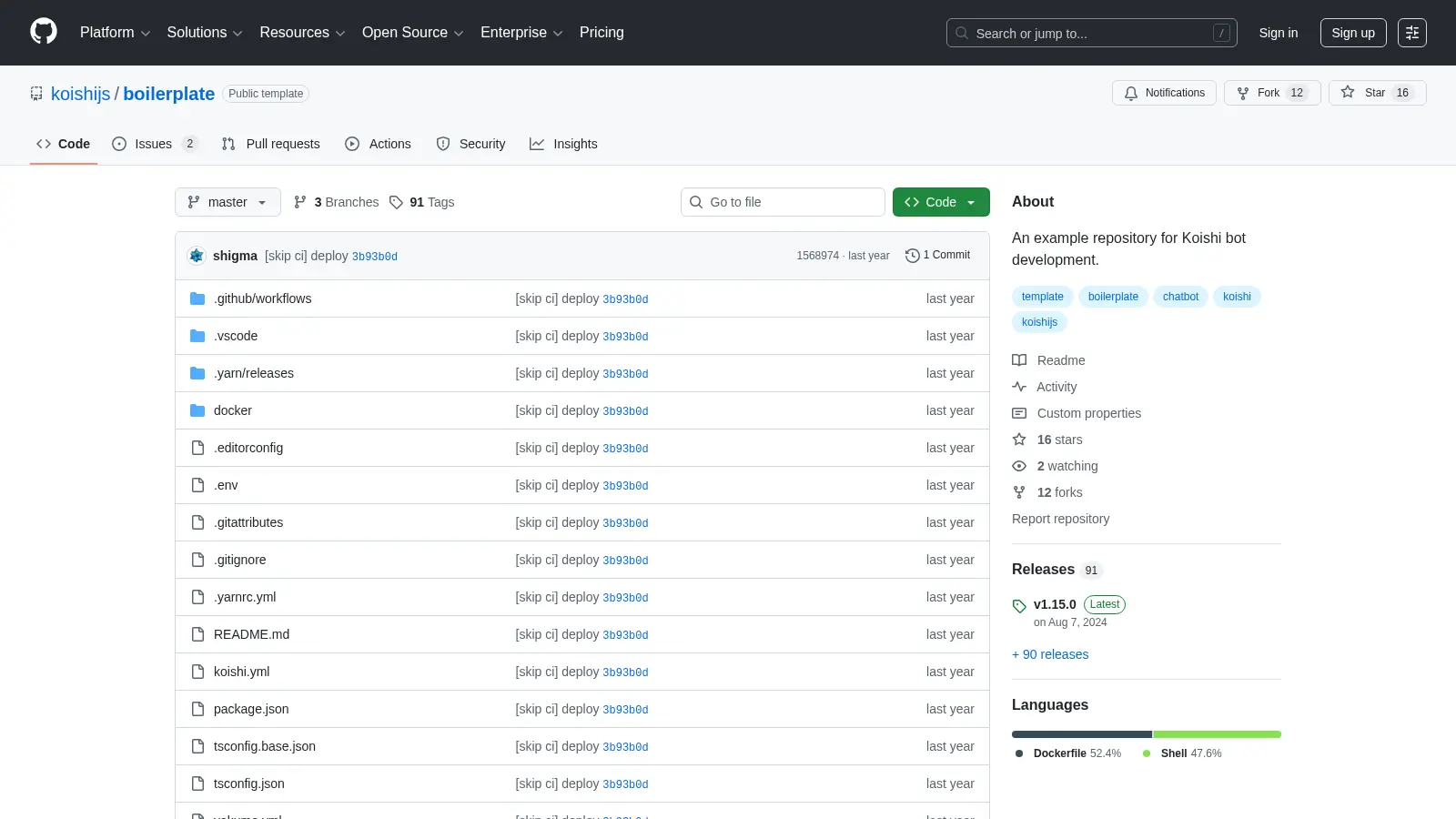Screen dimensions: 1456x819
Task: Click the fork icon next to 12 forks
Action: coord(1019,492)
